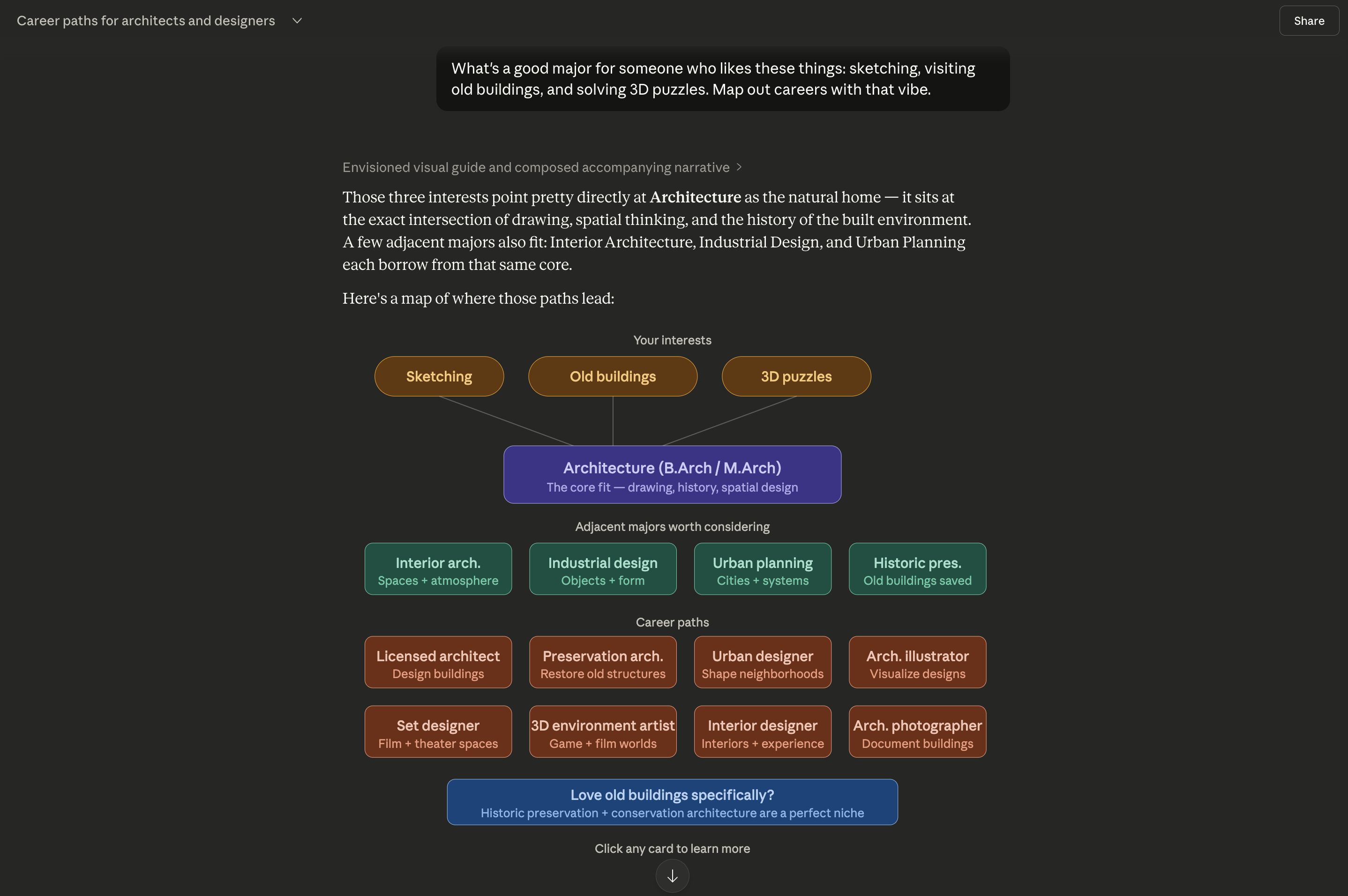Click the 3D environment artist card
Viewport: 1348px width, 896px height.
point(602,732)
